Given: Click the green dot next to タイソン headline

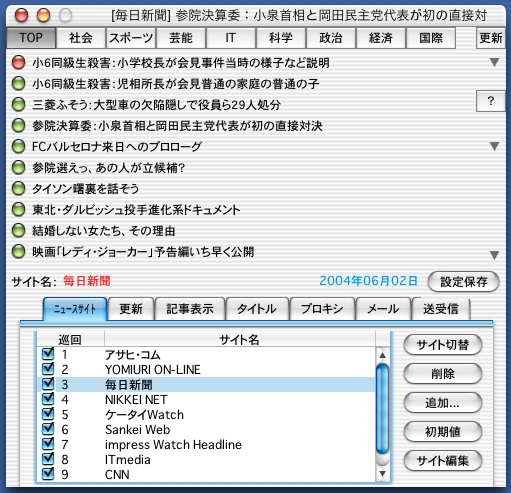Looking at the screenshot, I should tap(18, 188).
